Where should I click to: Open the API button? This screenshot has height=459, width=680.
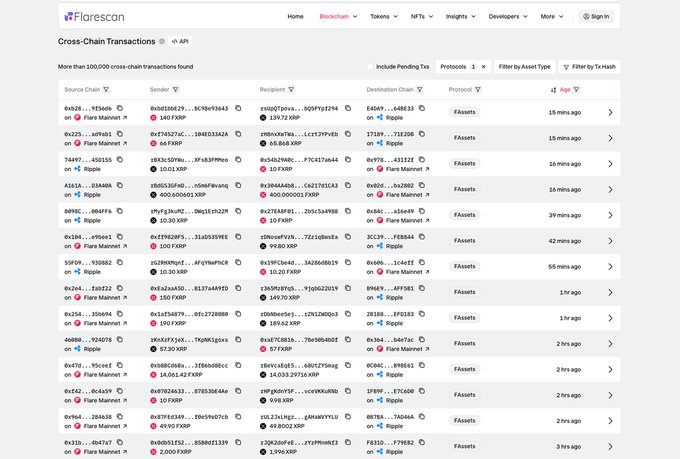(x=180, y=41)
